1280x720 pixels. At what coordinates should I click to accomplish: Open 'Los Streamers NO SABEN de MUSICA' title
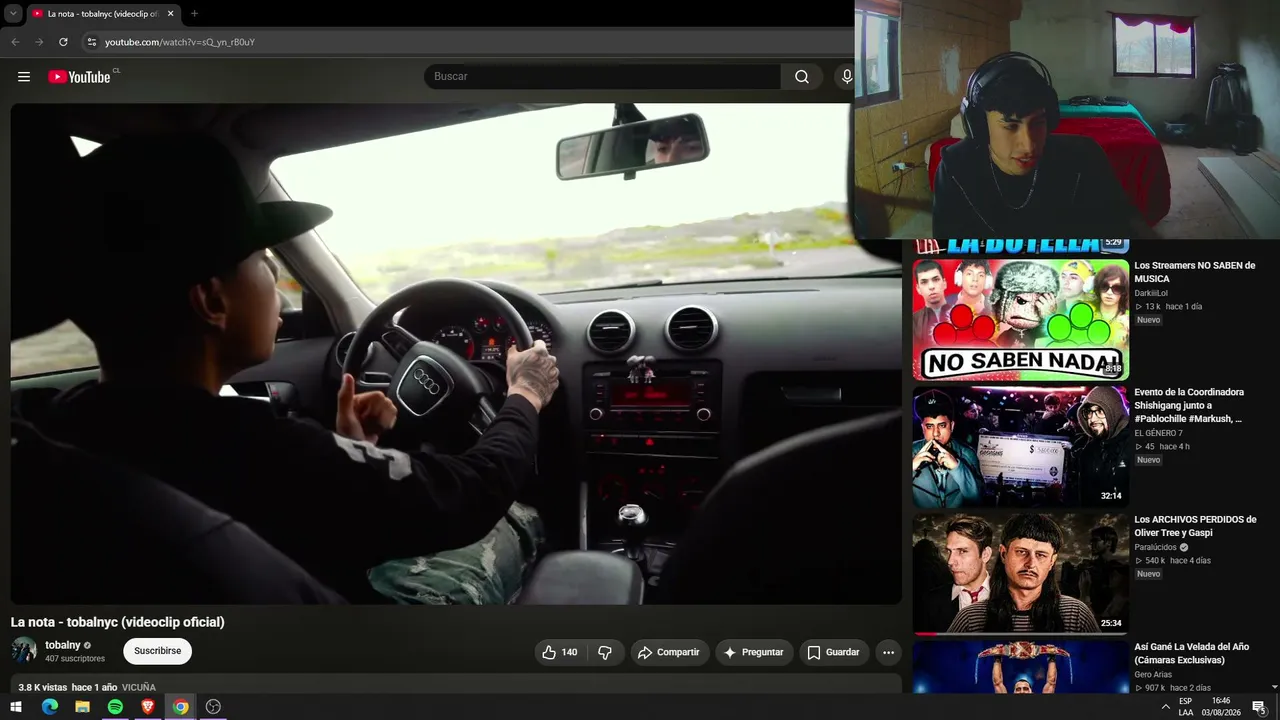tap(1194, 272)
